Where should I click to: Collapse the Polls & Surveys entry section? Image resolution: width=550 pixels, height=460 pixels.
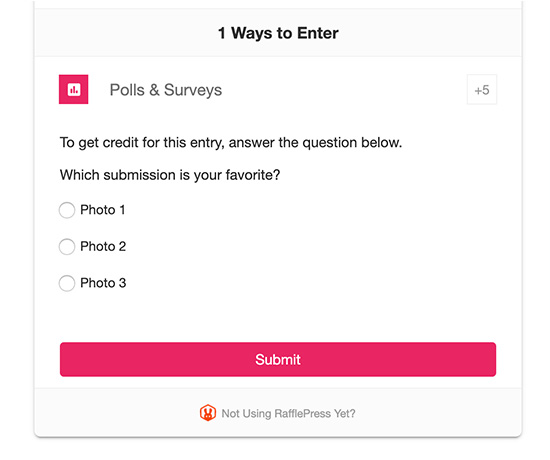coord(278,89)
